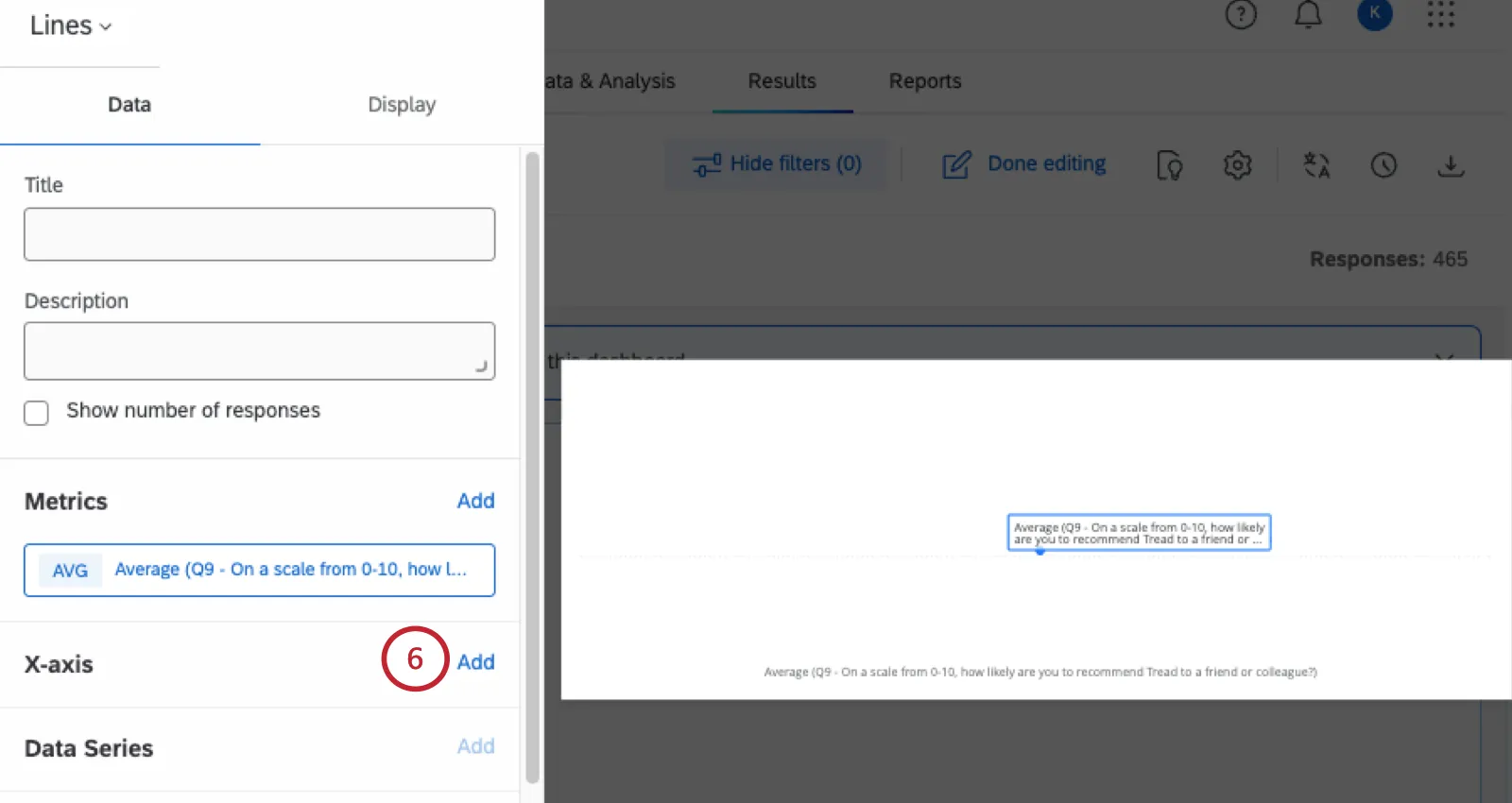The height and width of the screenshot is (803, 1512).
Task: Click the K user account avatar
Action: click(1375, 14)
